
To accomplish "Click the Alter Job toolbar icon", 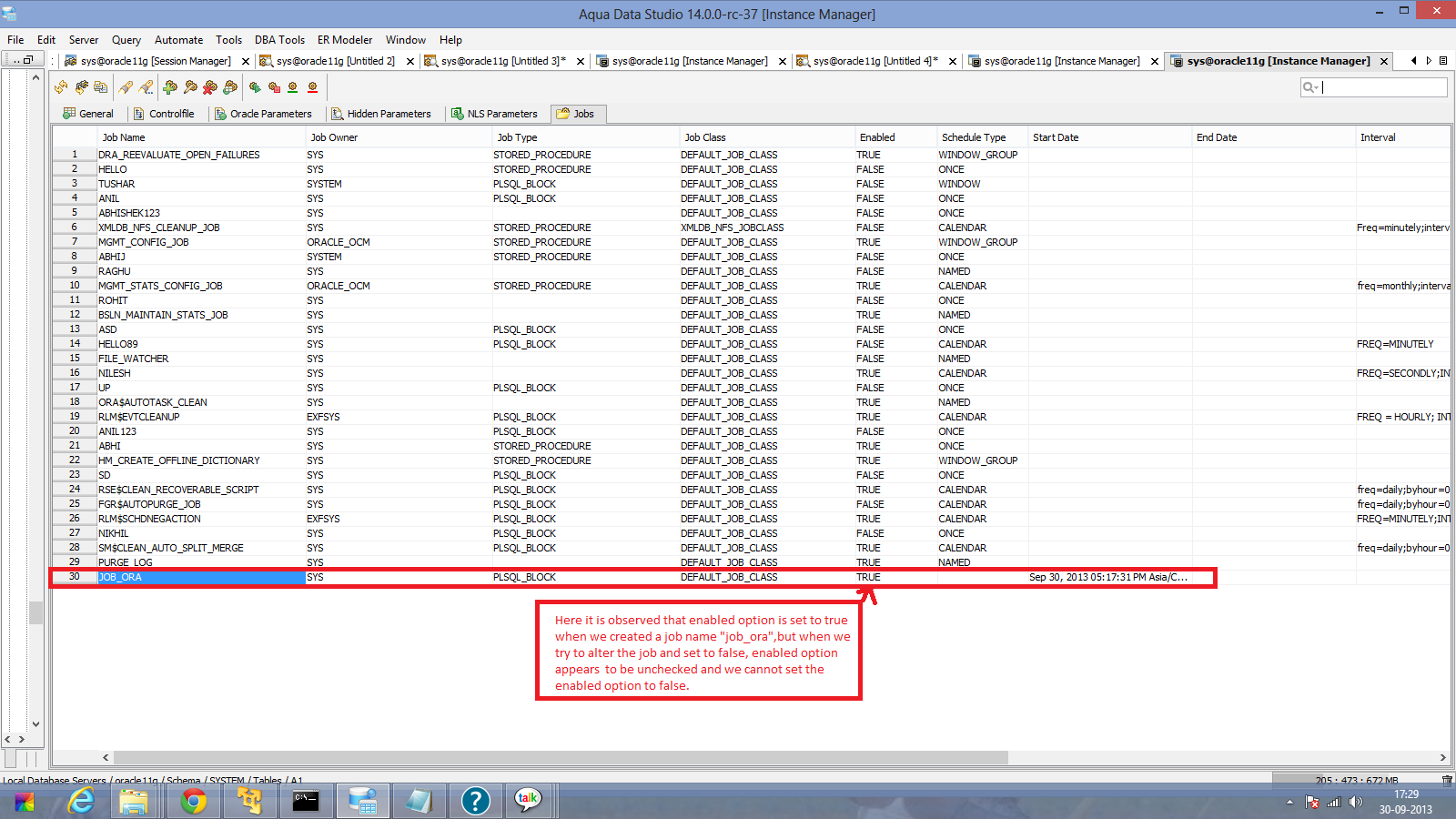I will pos(190,87).
